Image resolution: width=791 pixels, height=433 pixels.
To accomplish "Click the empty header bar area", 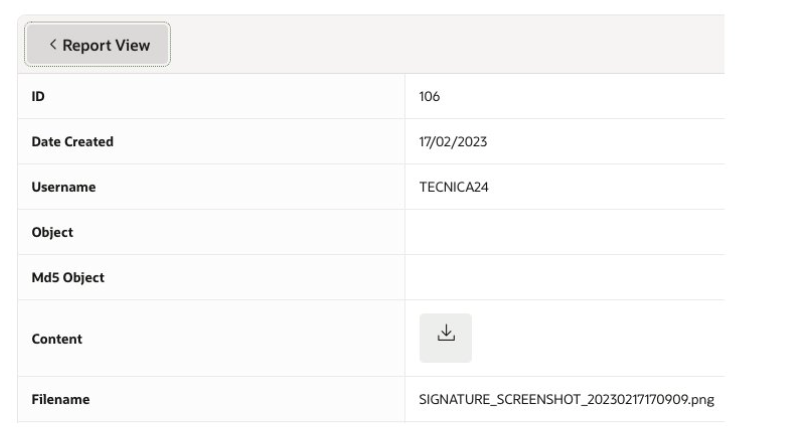I will click(x=450, y=45).
